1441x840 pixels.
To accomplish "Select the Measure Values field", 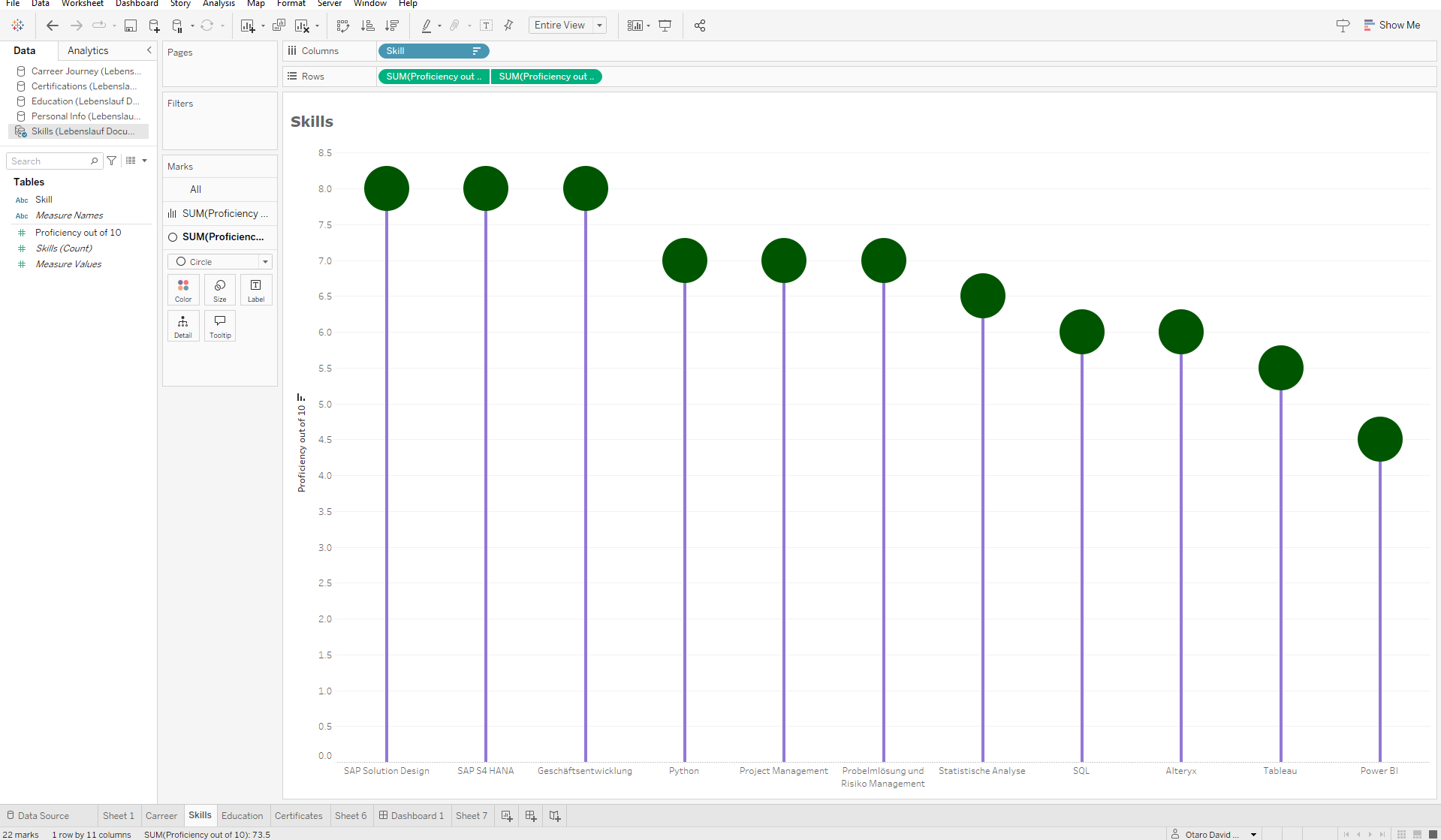I will 68,264.
